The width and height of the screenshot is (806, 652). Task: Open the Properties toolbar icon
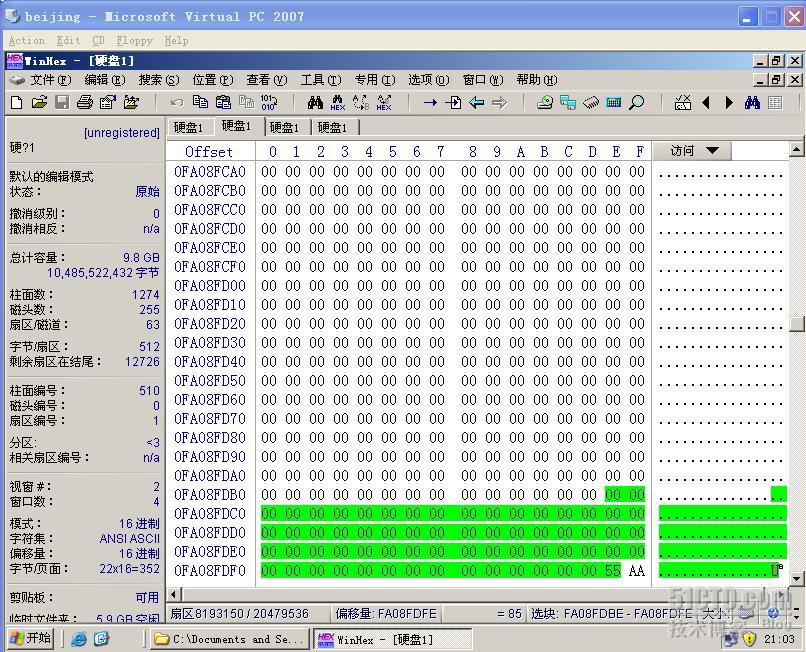[x=108, y=102]
